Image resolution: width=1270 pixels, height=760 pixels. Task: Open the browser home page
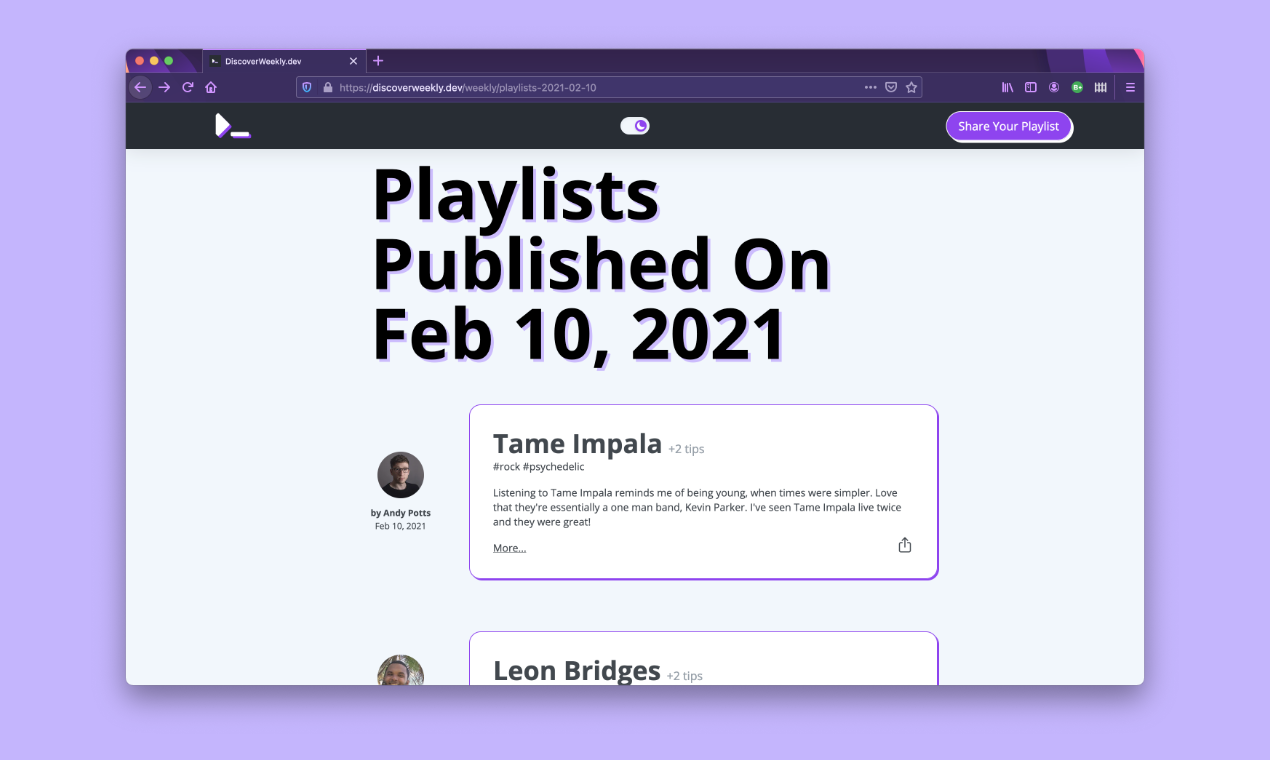(211, 87)
